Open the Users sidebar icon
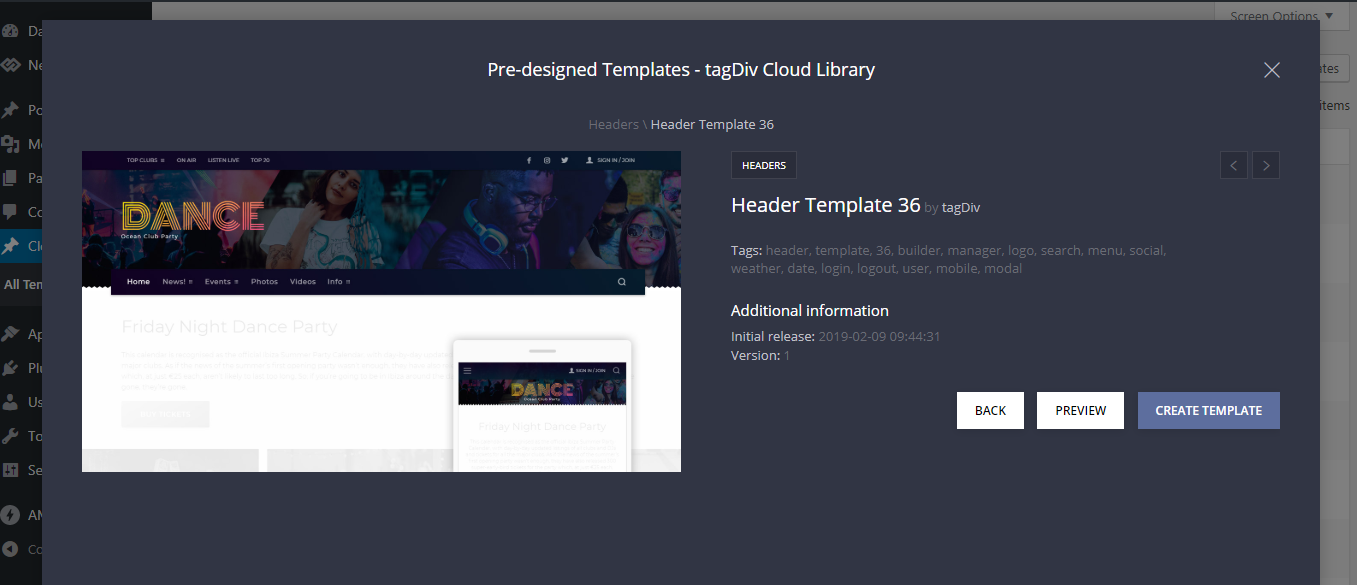This screenshot has height=585, width=1357. [10, 402]
